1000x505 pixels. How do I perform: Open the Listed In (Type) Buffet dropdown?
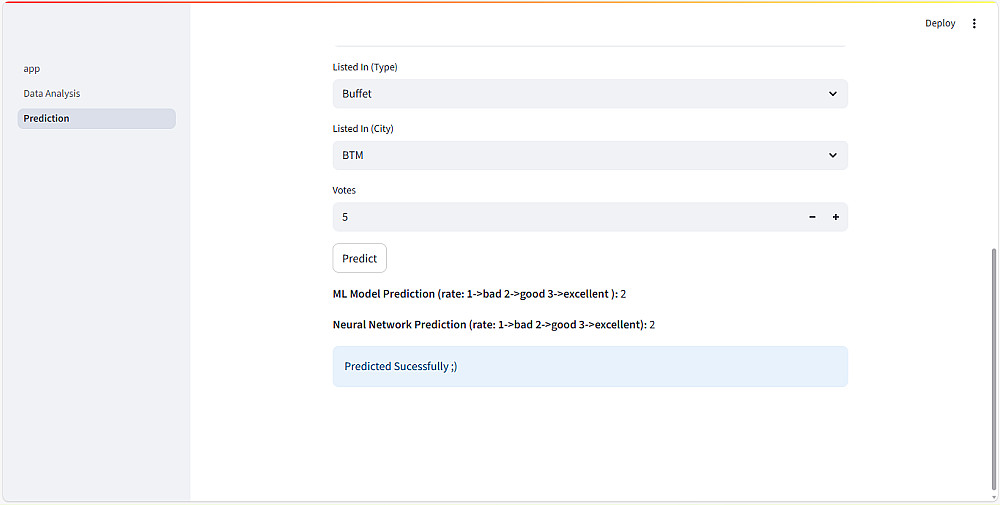click(x=580, y=94)
